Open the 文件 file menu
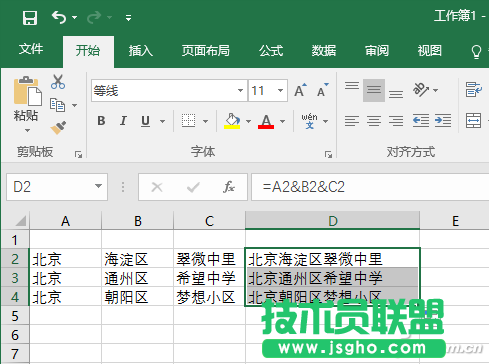The width and height of the screenshot is (489, 364). coord(31,49)
